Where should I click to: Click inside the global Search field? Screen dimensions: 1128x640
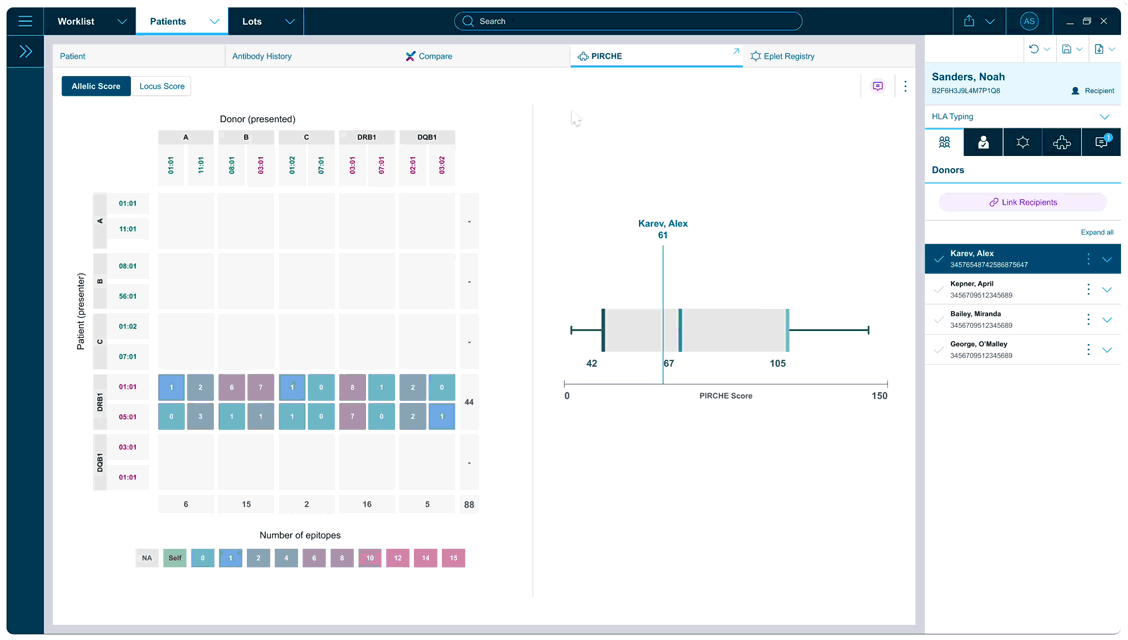(x=627, y=20)
